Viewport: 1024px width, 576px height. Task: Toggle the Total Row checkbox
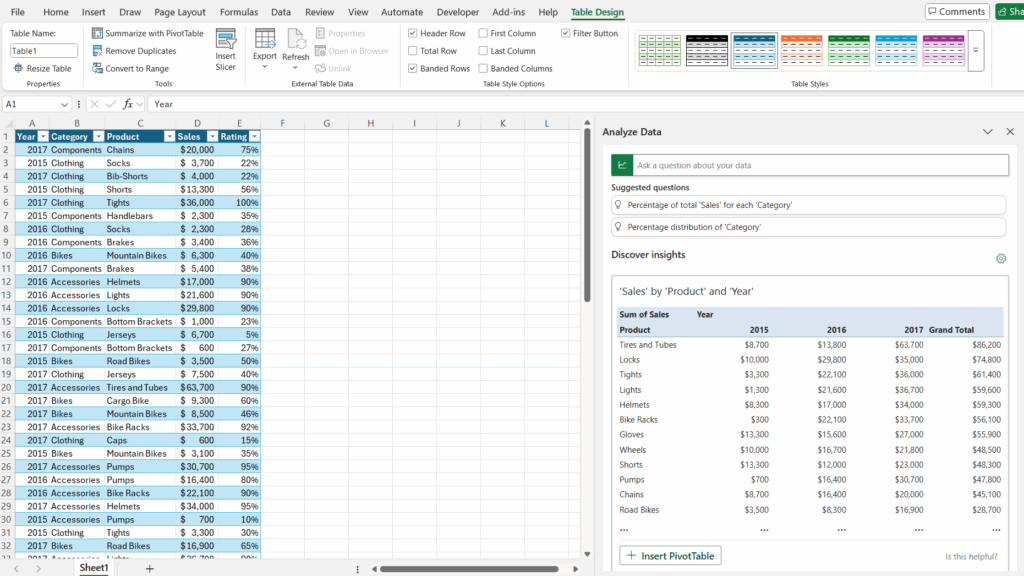412,50
